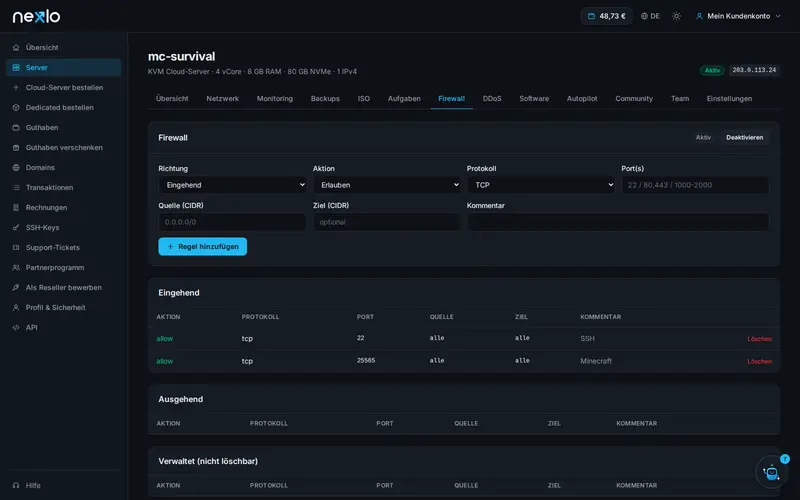800x500 pixels.
Task: Switch to the Monitoring tab
Action: 274,98
